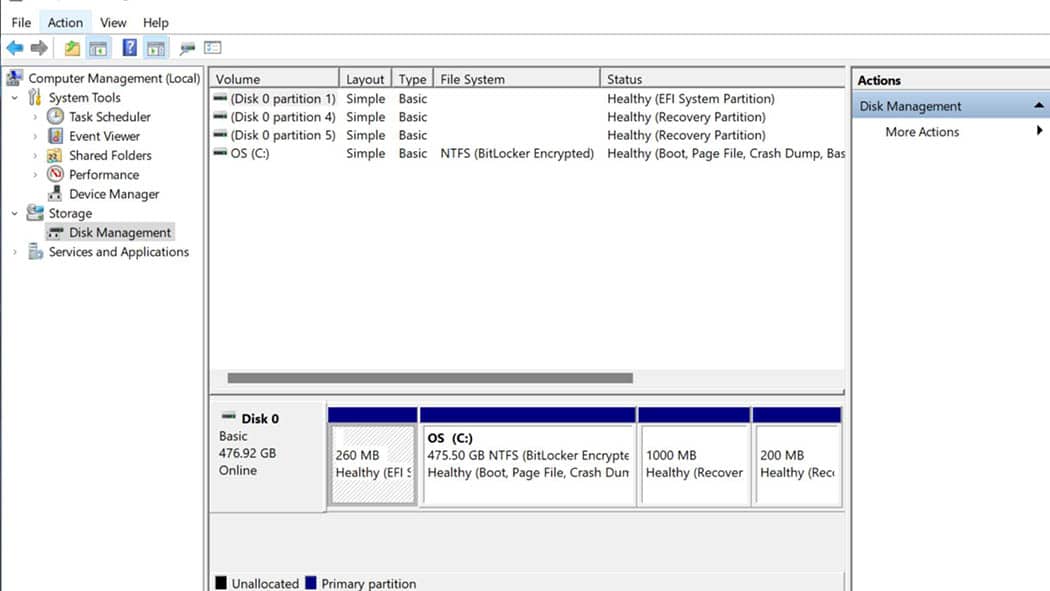Viewport: 1050px width, 591px height.
Task: Click the drive icon beside OS (C:) row
Action: click(x=220, y=153)
